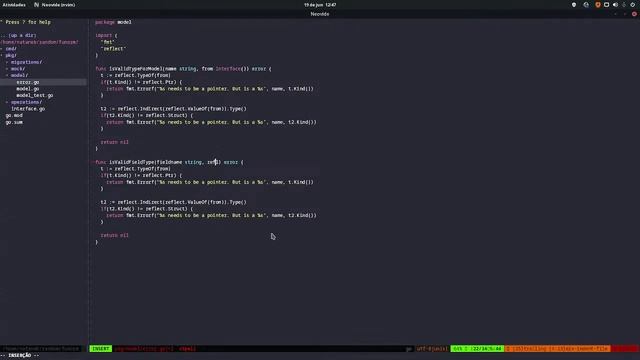Open the clock showing 12:47

[320, 5]
